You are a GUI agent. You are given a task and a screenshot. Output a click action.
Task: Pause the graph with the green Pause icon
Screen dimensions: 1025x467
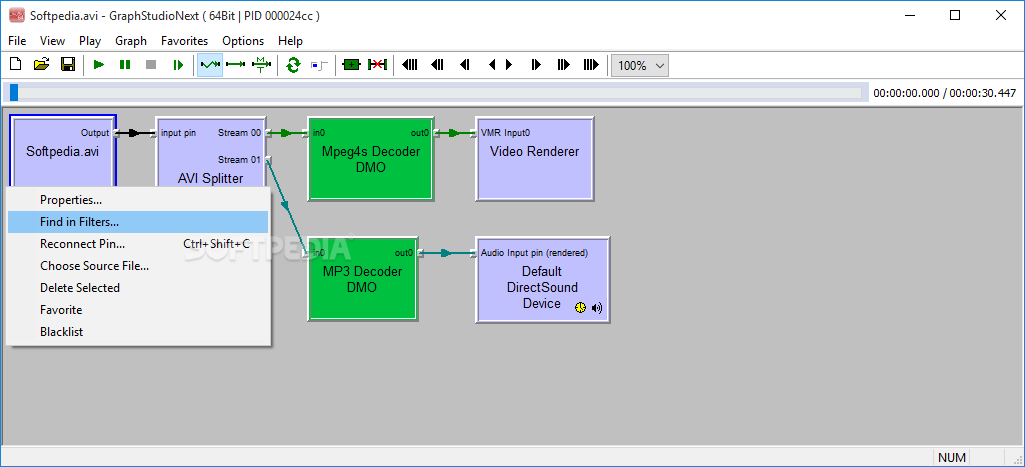125,65
